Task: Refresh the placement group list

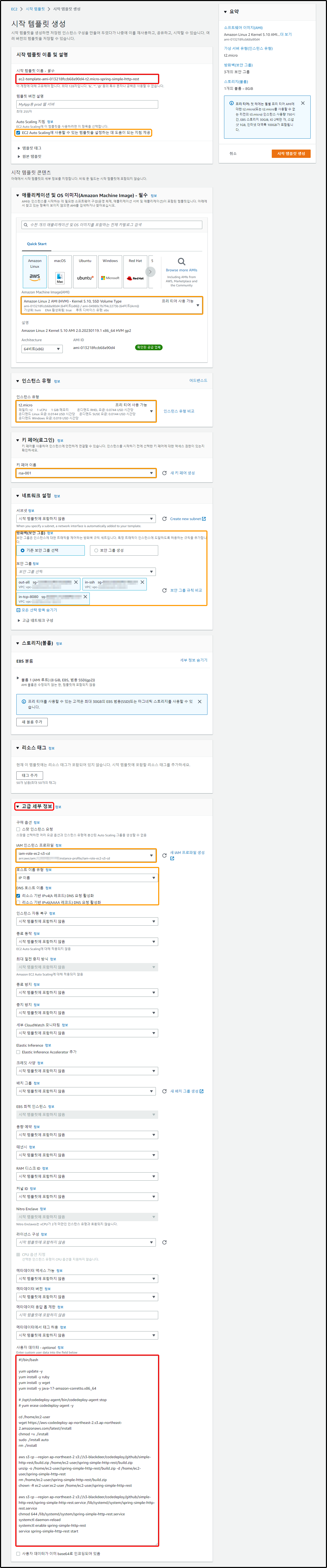Action: (x=164, y=1091)
